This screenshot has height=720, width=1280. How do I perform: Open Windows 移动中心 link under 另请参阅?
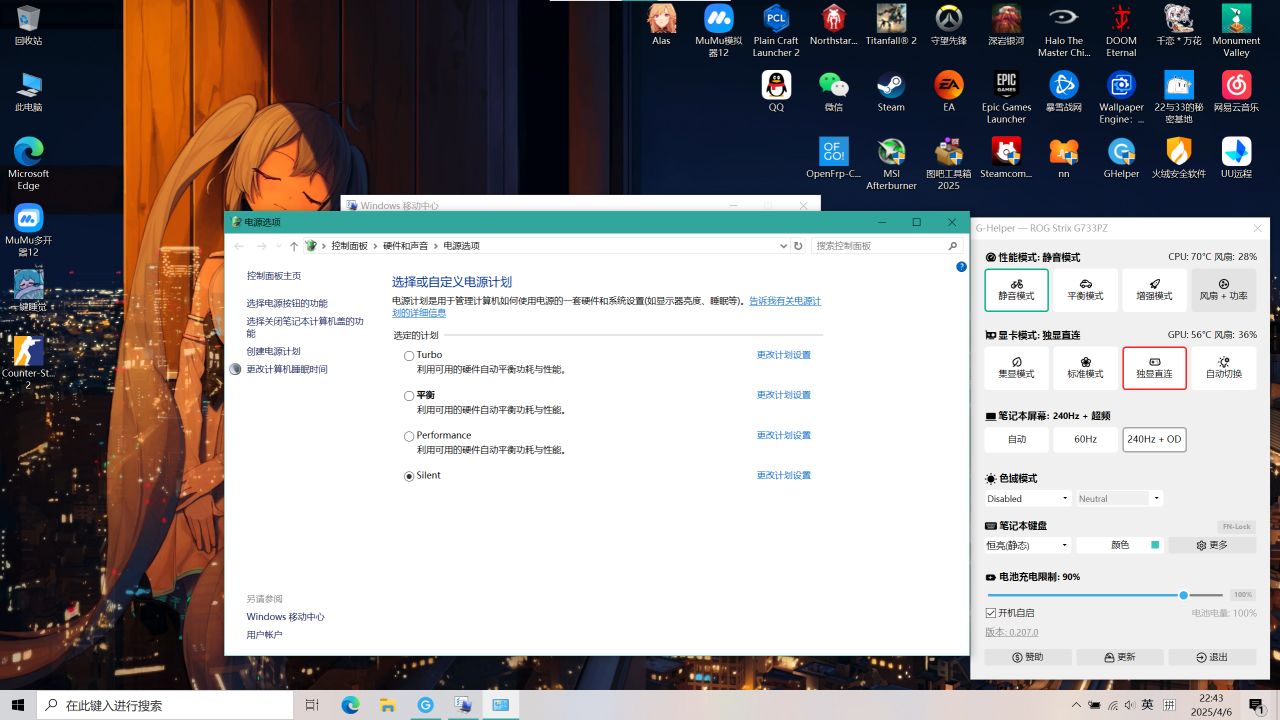click(x=286, y=617)
